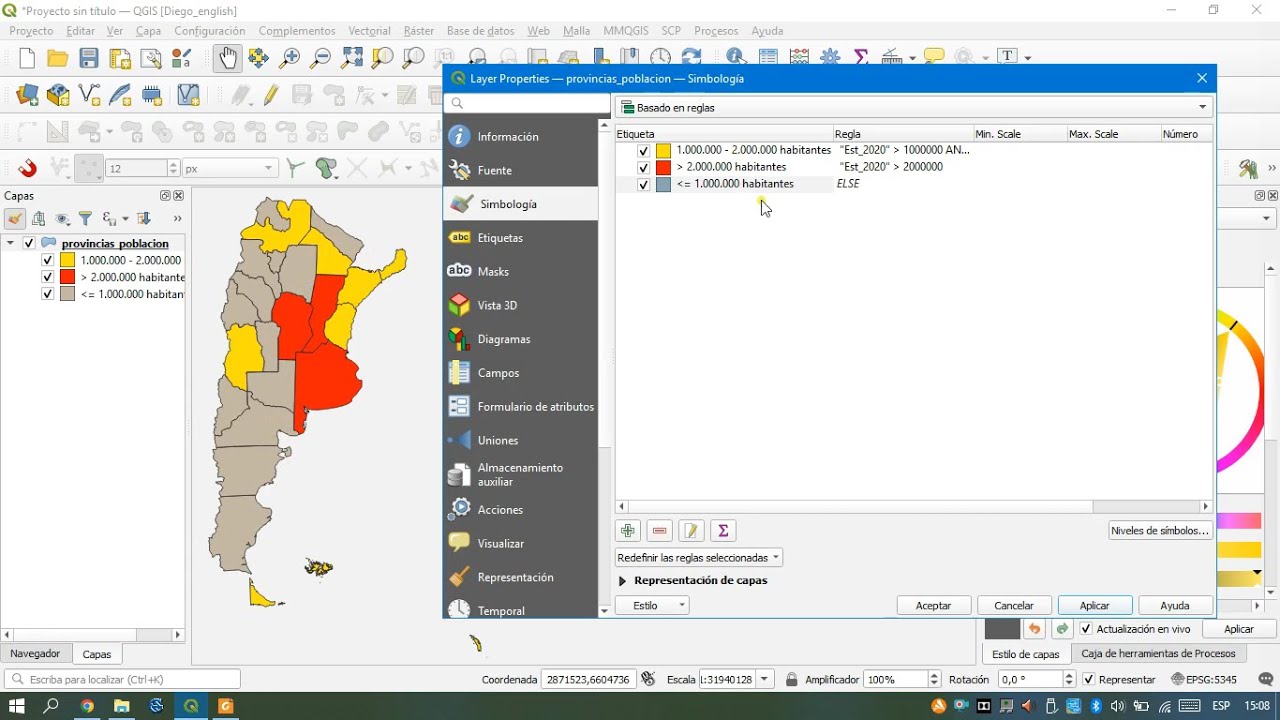The height and width of the screenshot is (720, 1280).
Task: Toggle provincias_poblacion layer visibility checkbox
Action: click(x=29, y=243)
